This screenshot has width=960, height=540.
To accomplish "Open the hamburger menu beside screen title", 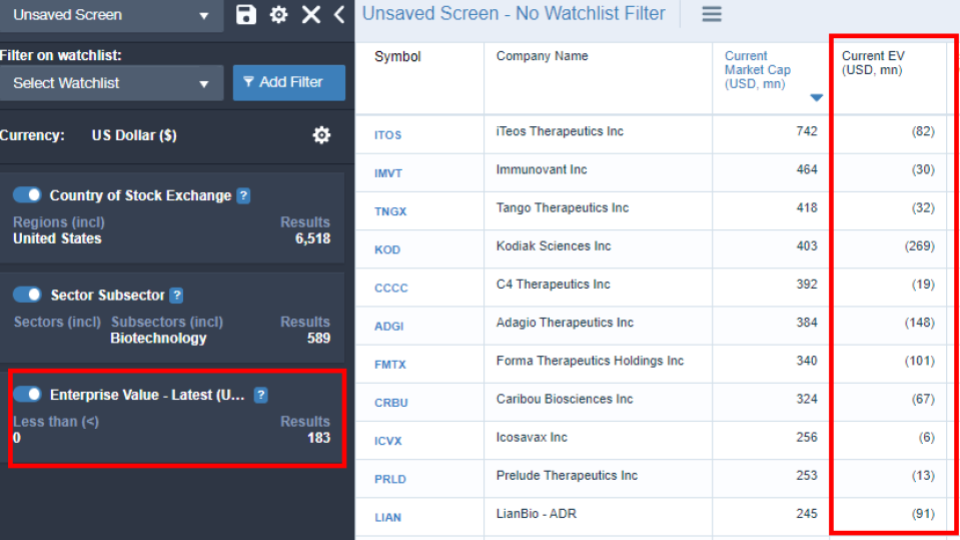I will [711, 14].
